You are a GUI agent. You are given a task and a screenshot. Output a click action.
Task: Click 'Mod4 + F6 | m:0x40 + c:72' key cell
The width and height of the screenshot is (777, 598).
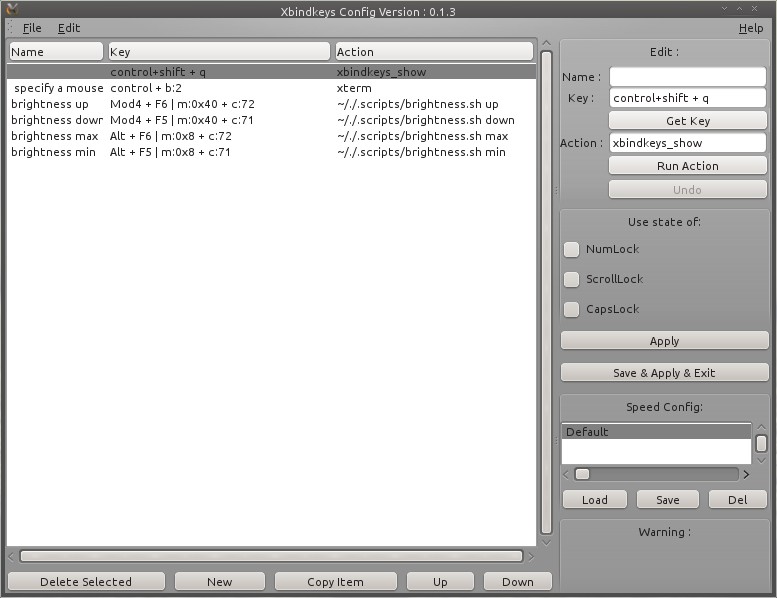[x=182, y=104]
